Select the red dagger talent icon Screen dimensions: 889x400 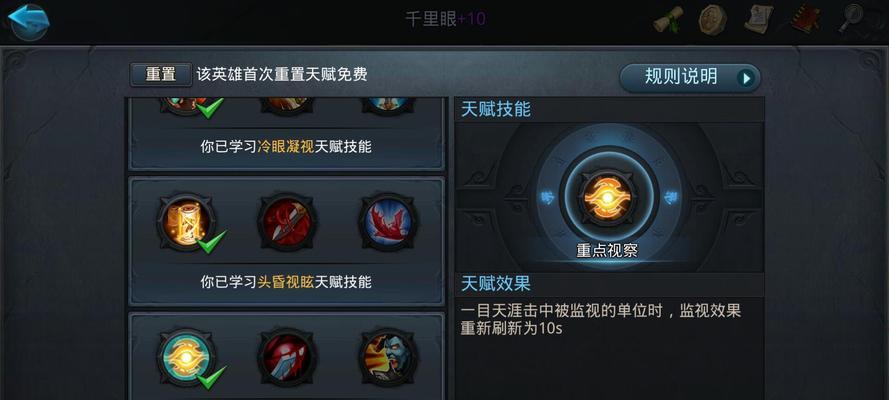pyautogui.click(x=287, y=222)
